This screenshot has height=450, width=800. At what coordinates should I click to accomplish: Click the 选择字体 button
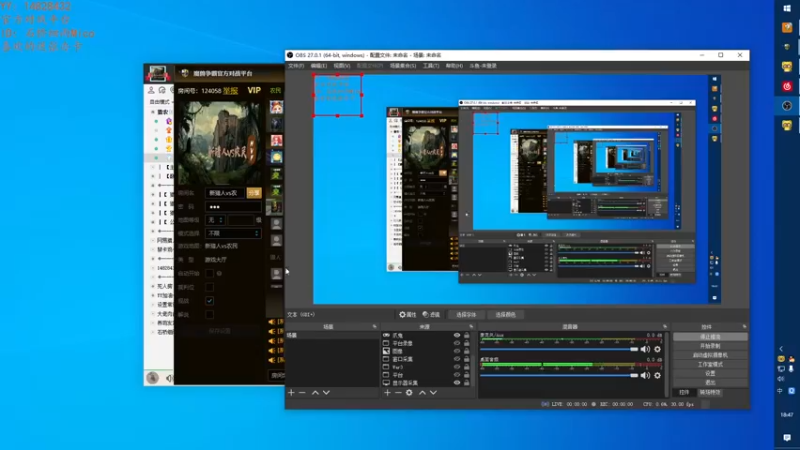click(466, 315)
